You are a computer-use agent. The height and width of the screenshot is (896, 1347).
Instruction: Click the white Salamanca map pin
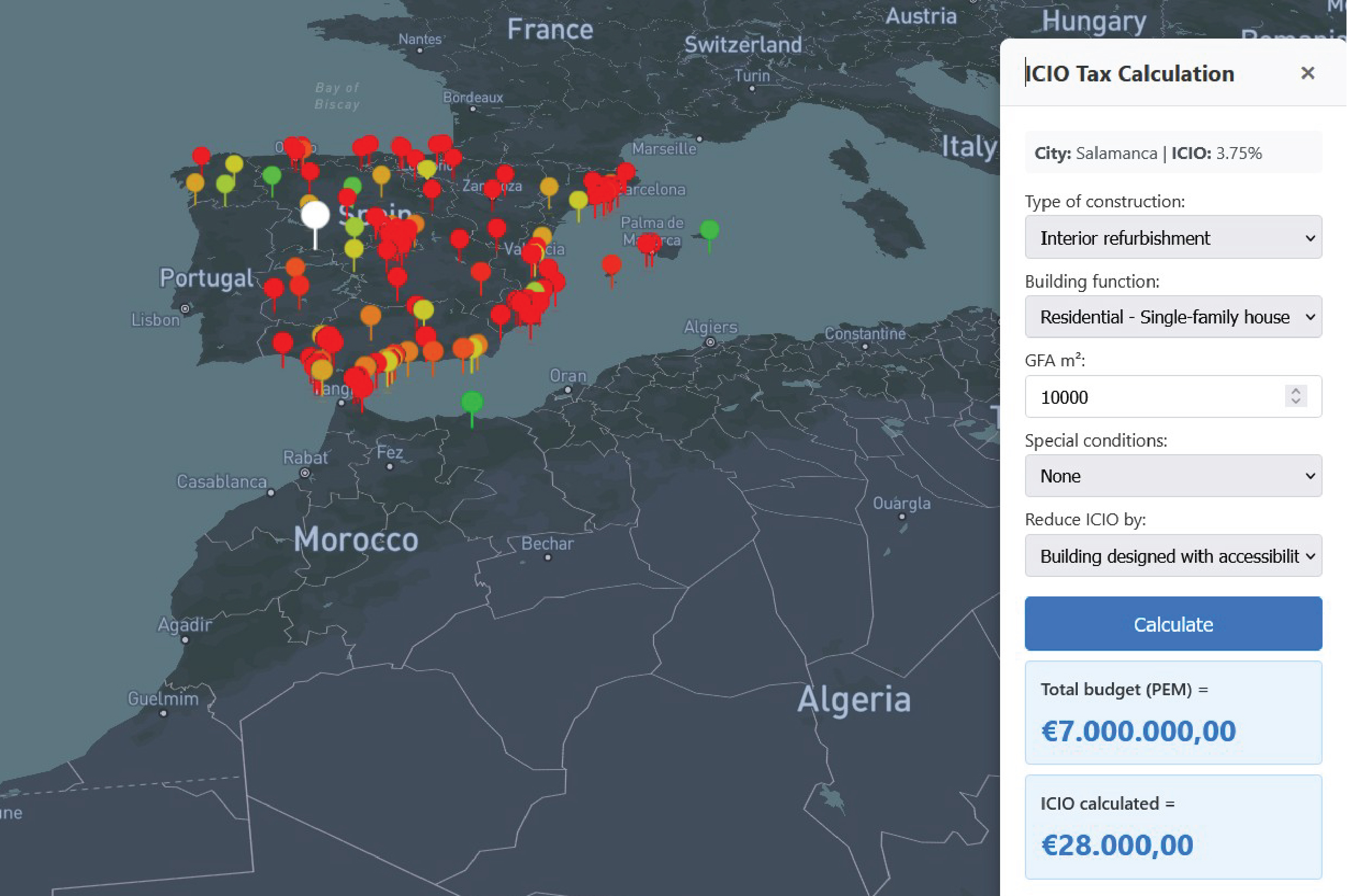click(x=315, y=215)
